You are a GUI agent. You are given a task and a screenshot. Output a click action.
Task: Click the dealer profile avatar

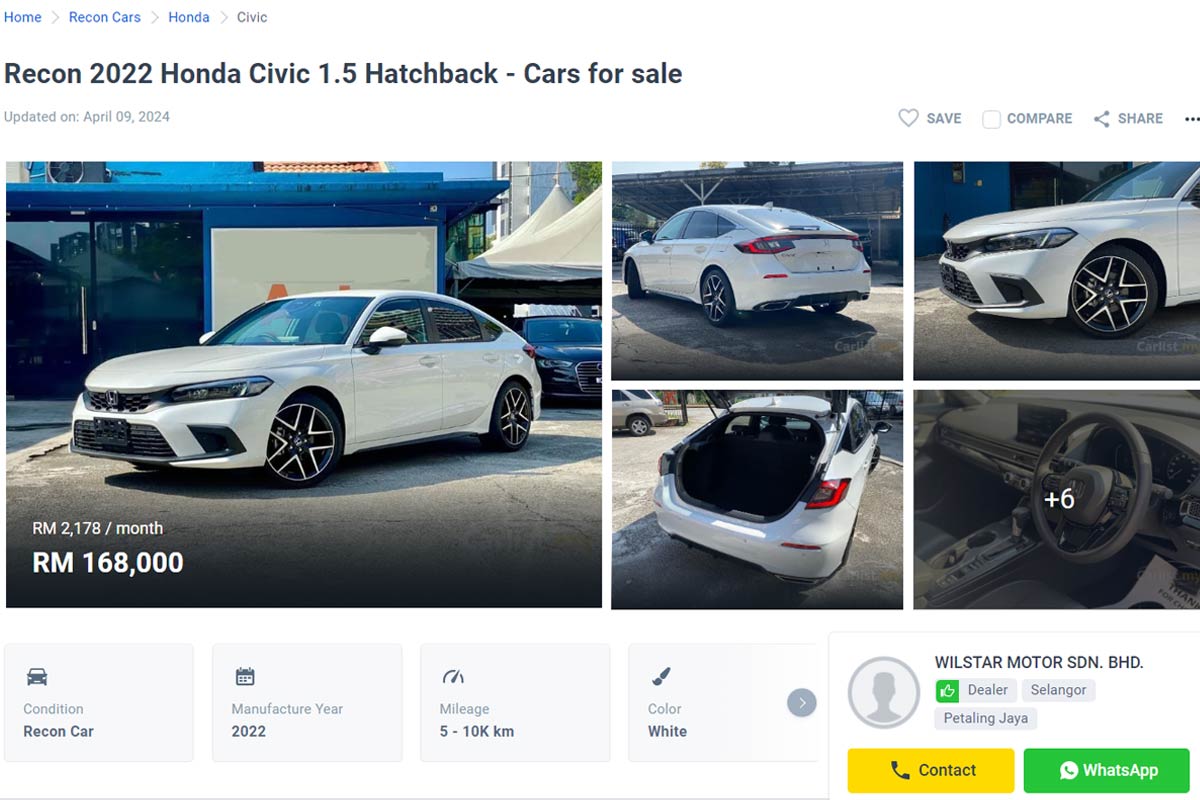[884, 692]
